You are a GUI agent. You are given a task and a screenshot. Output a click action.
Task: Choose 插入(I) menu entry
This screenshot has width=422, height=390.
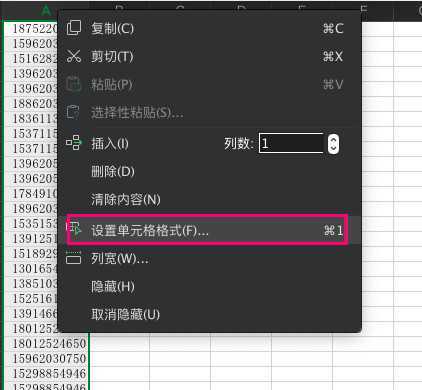click(x=110, y=144)
